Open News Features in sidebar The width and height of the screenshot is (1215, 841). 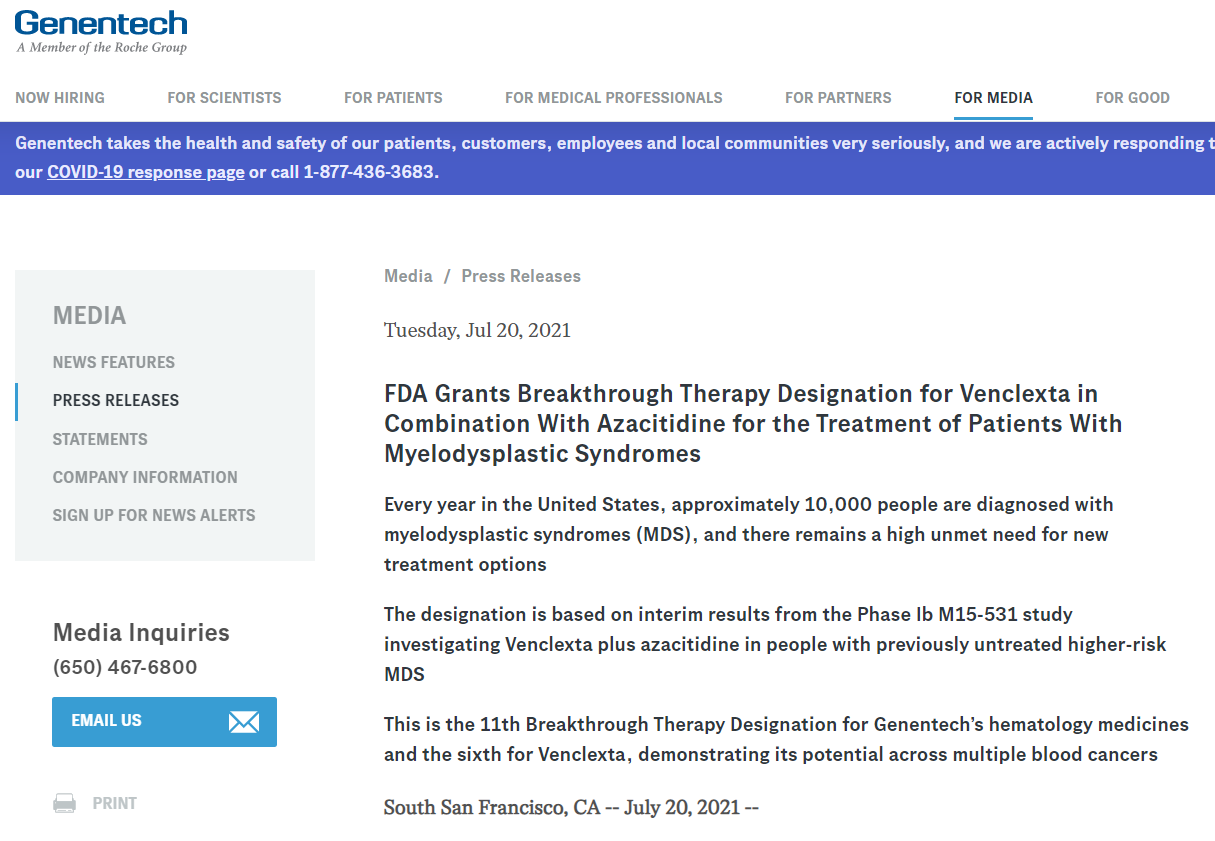[114, 362]
